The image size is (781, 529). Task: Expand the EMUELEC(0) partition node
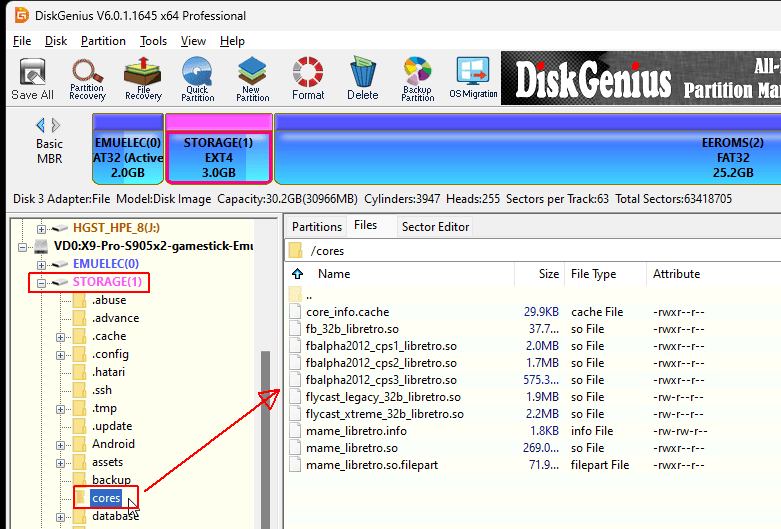tap(42, 264)
